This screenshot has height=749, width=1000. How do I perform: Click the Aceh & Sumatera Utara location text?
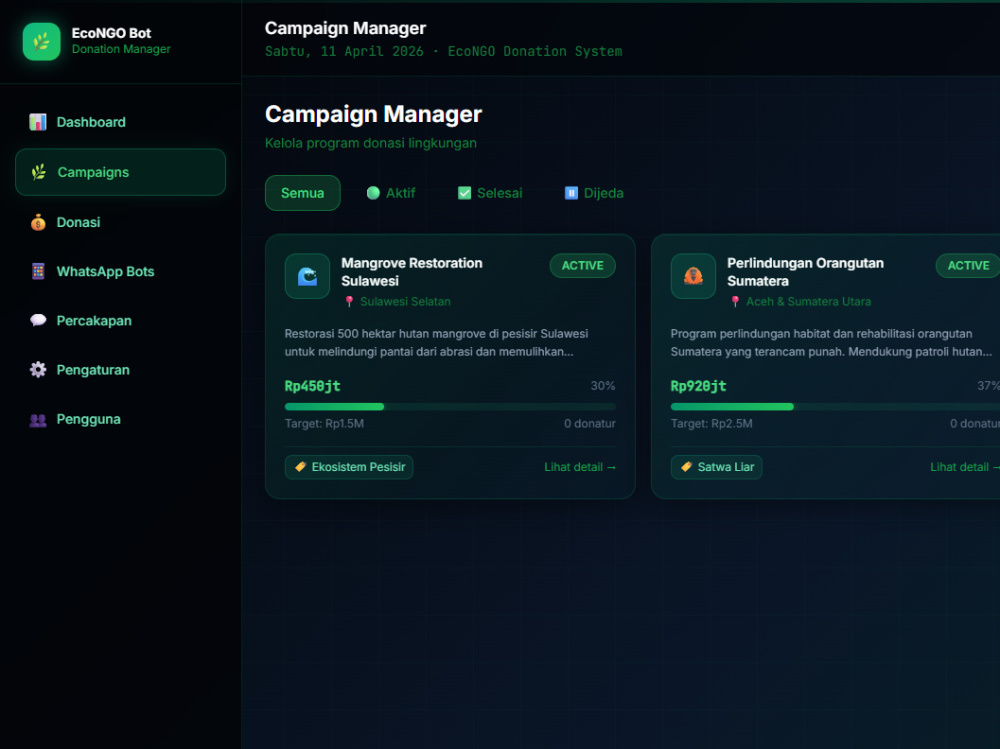(809, 302)
